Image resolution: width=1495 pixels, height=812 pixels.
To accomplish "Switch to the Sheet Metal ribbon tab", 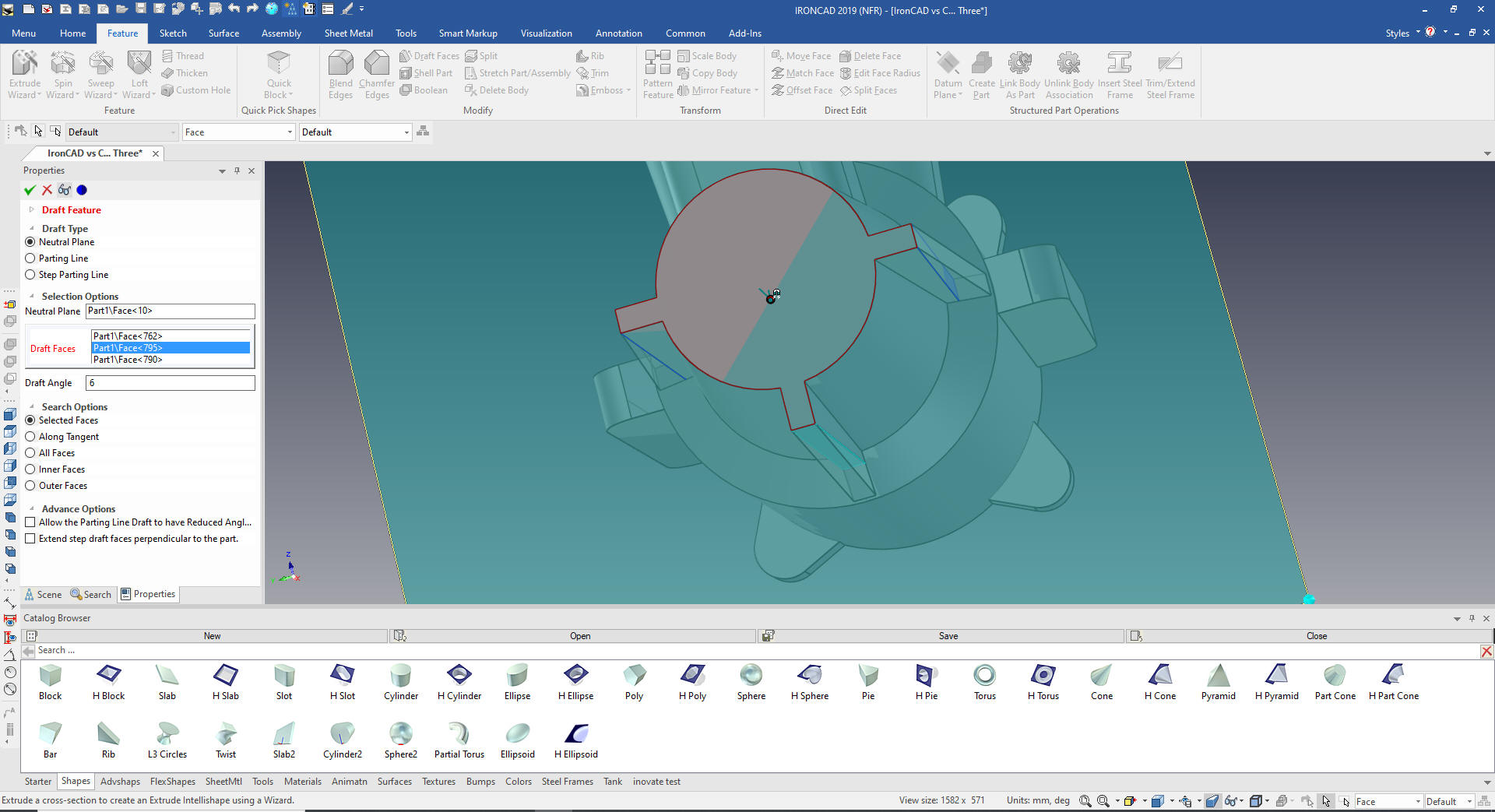I will point(348,33).
